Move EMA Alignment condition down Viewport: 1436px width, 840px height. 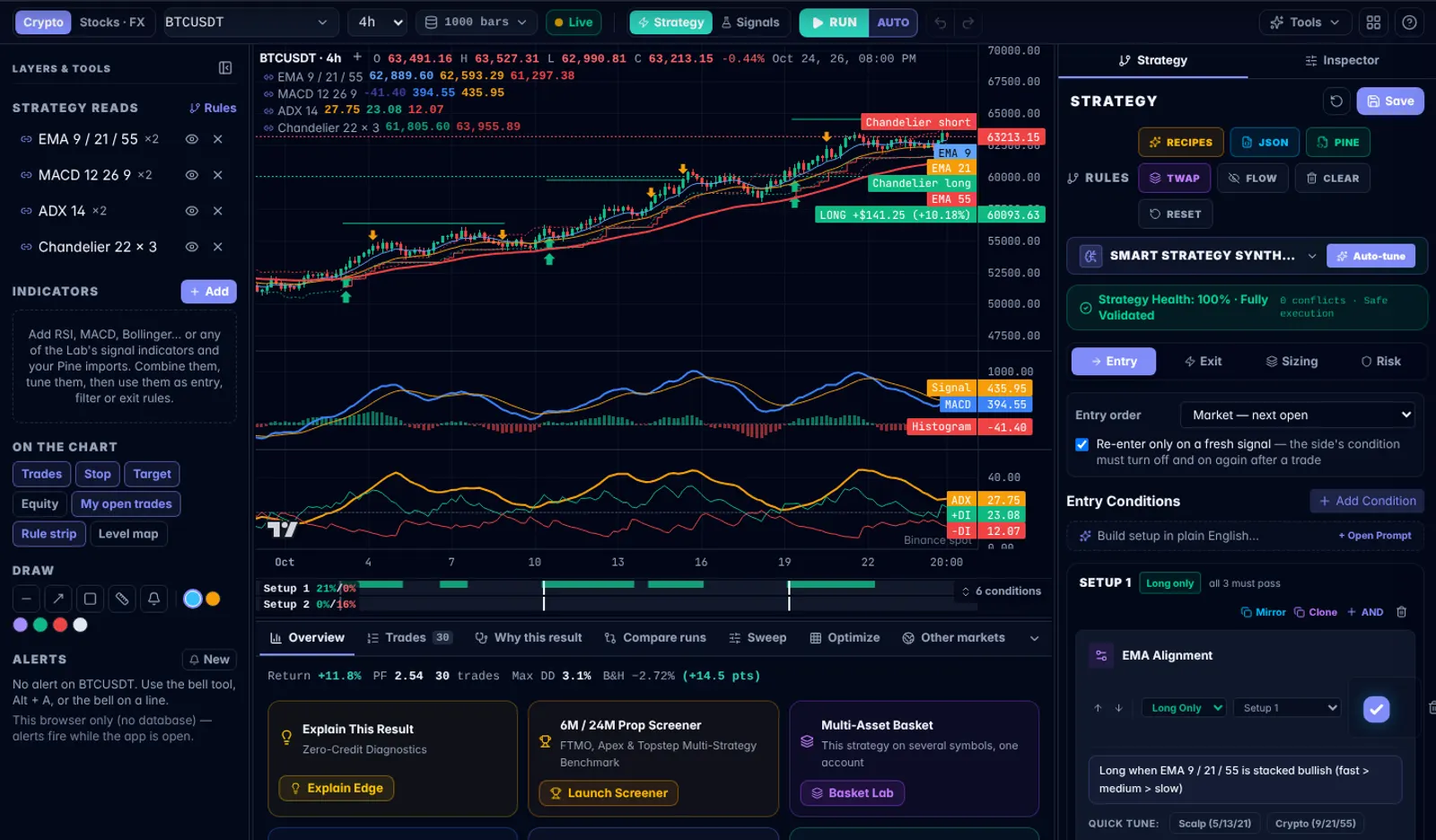(x=1118, y=708)
